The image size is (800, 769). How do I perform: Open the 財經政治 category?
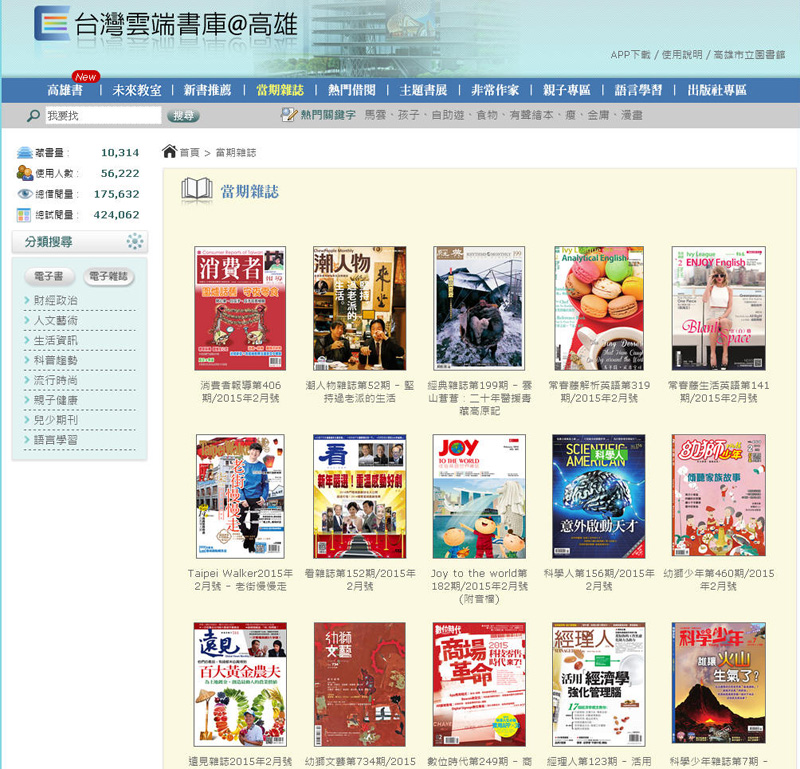(55, 300)
